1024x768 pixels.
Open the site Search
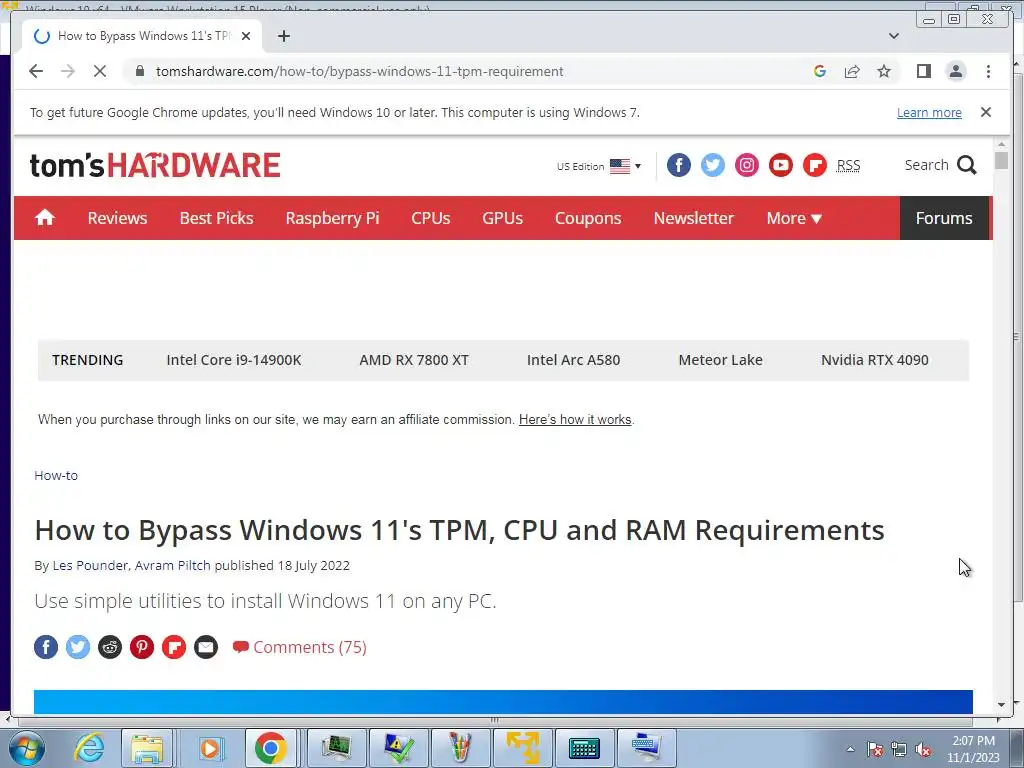(940, 165)
